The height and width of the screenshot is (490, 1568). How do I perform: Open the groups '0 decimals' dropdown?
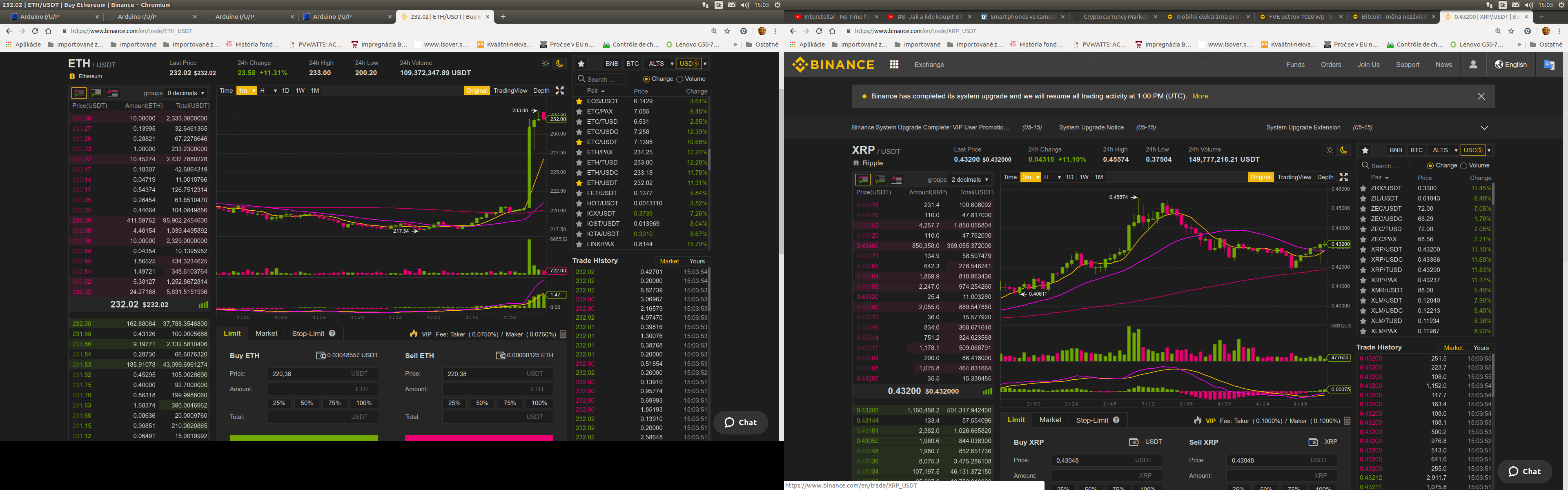tap(186, 93)
